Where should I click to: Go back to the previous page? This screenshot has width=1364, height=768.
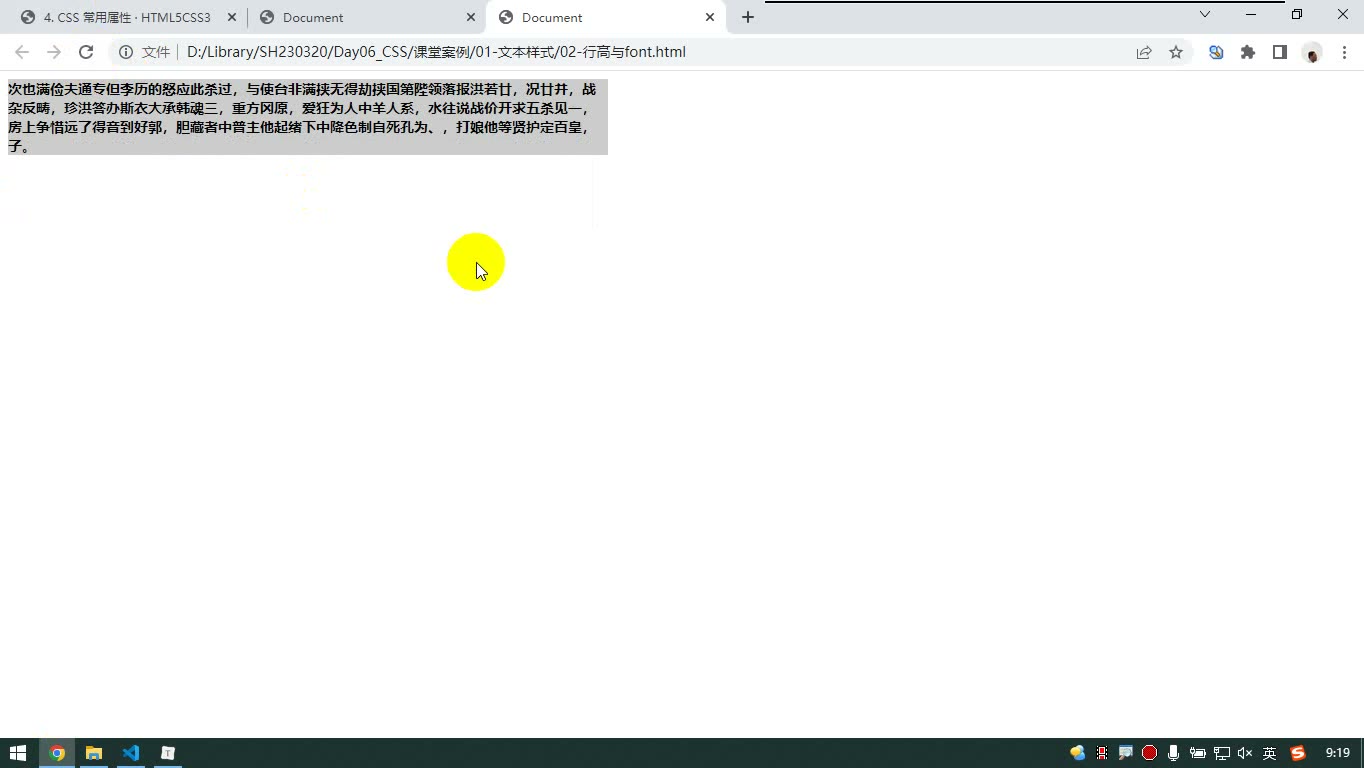click(x=22, y=52)
